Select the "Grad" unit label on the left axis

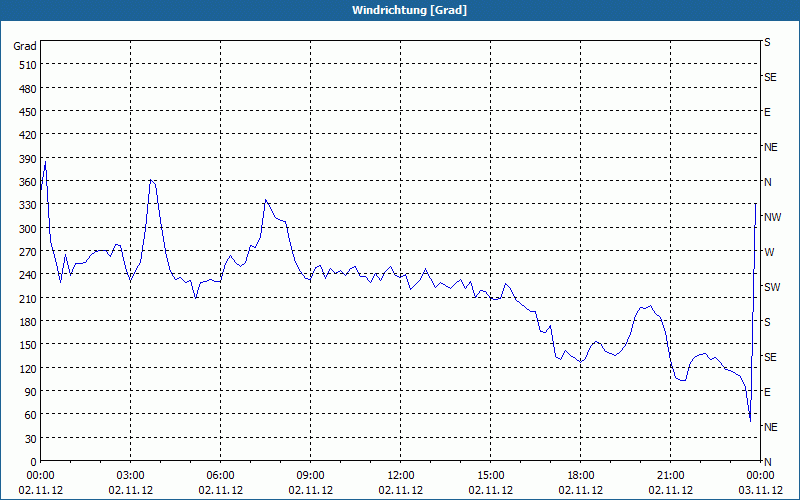[x=25, y=46]
